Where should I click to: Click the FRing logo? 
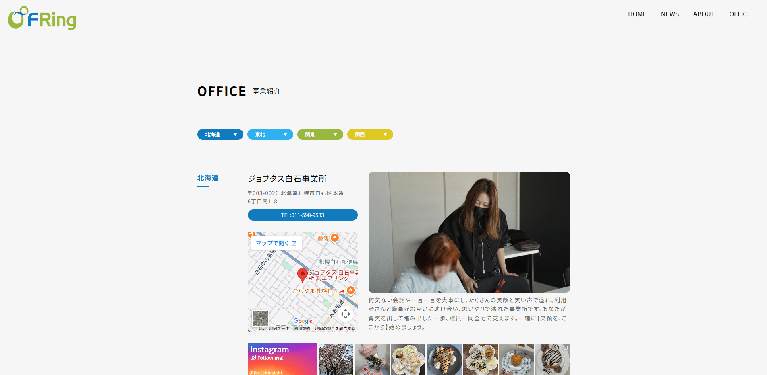[x=42, y=18]
